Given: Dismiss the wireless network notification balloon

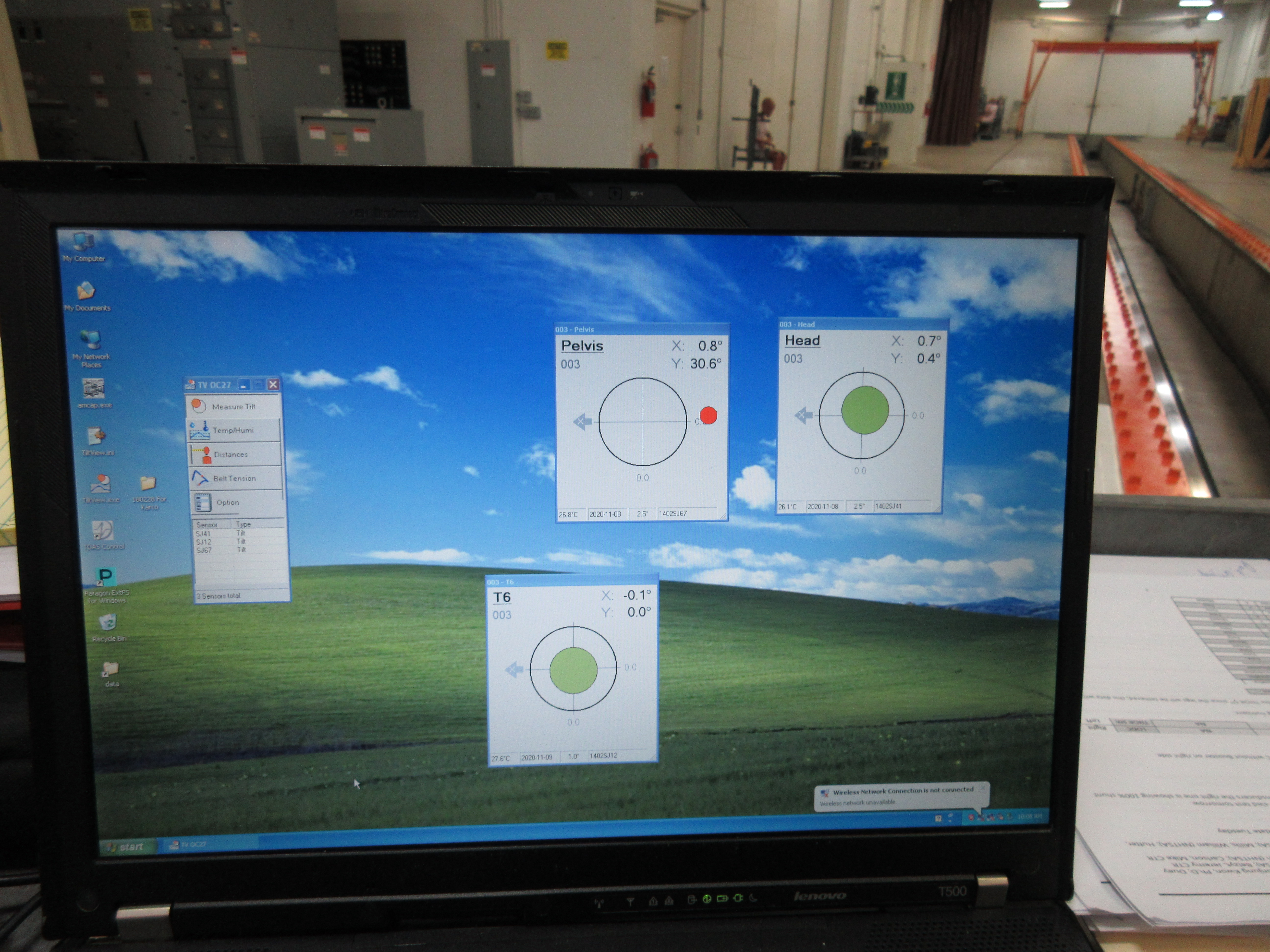Looking at the screenshot, I should point(982,788).
